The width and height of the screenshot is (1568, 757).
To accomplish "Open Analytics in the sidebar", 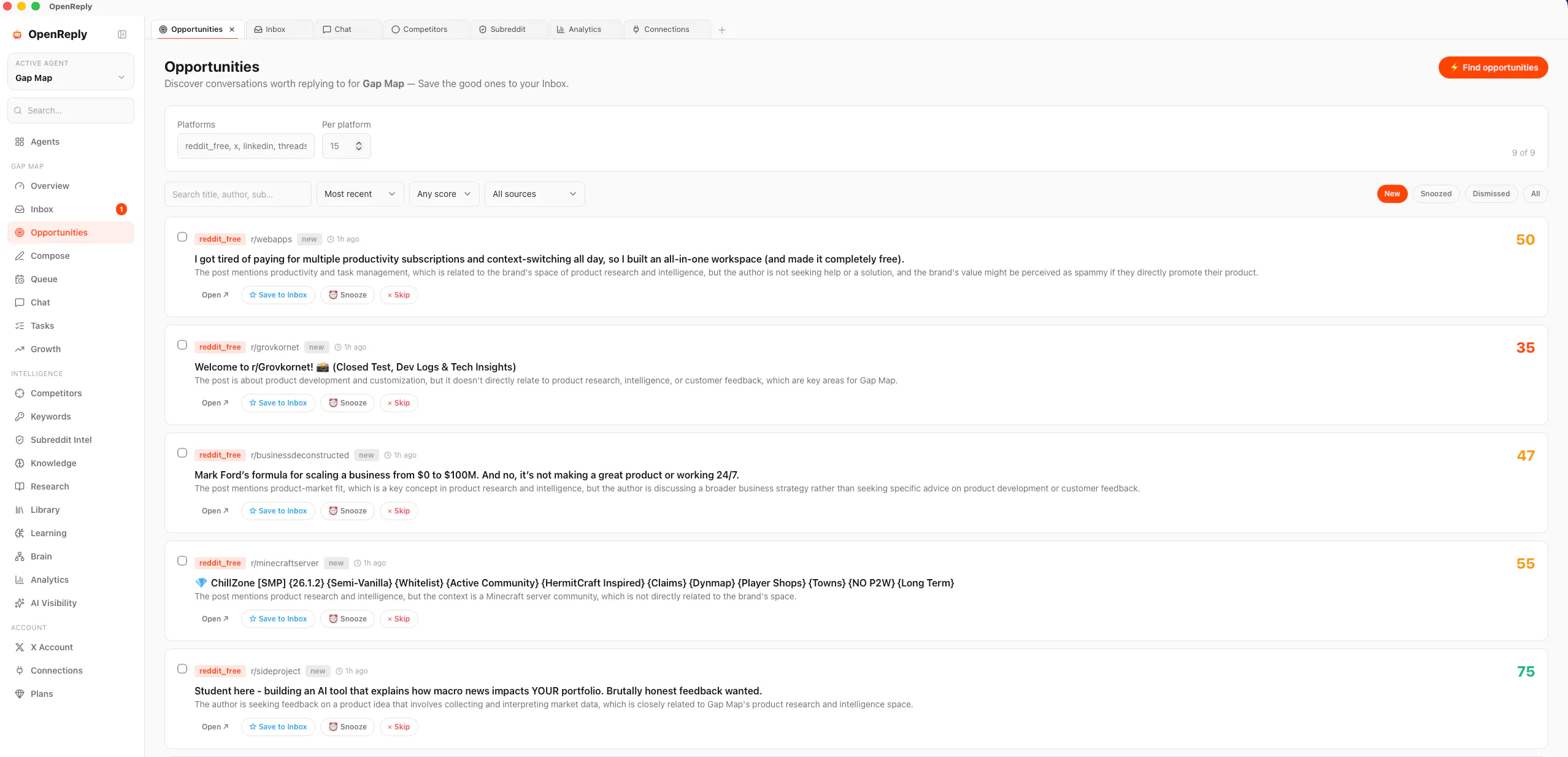I will (71, 580).
